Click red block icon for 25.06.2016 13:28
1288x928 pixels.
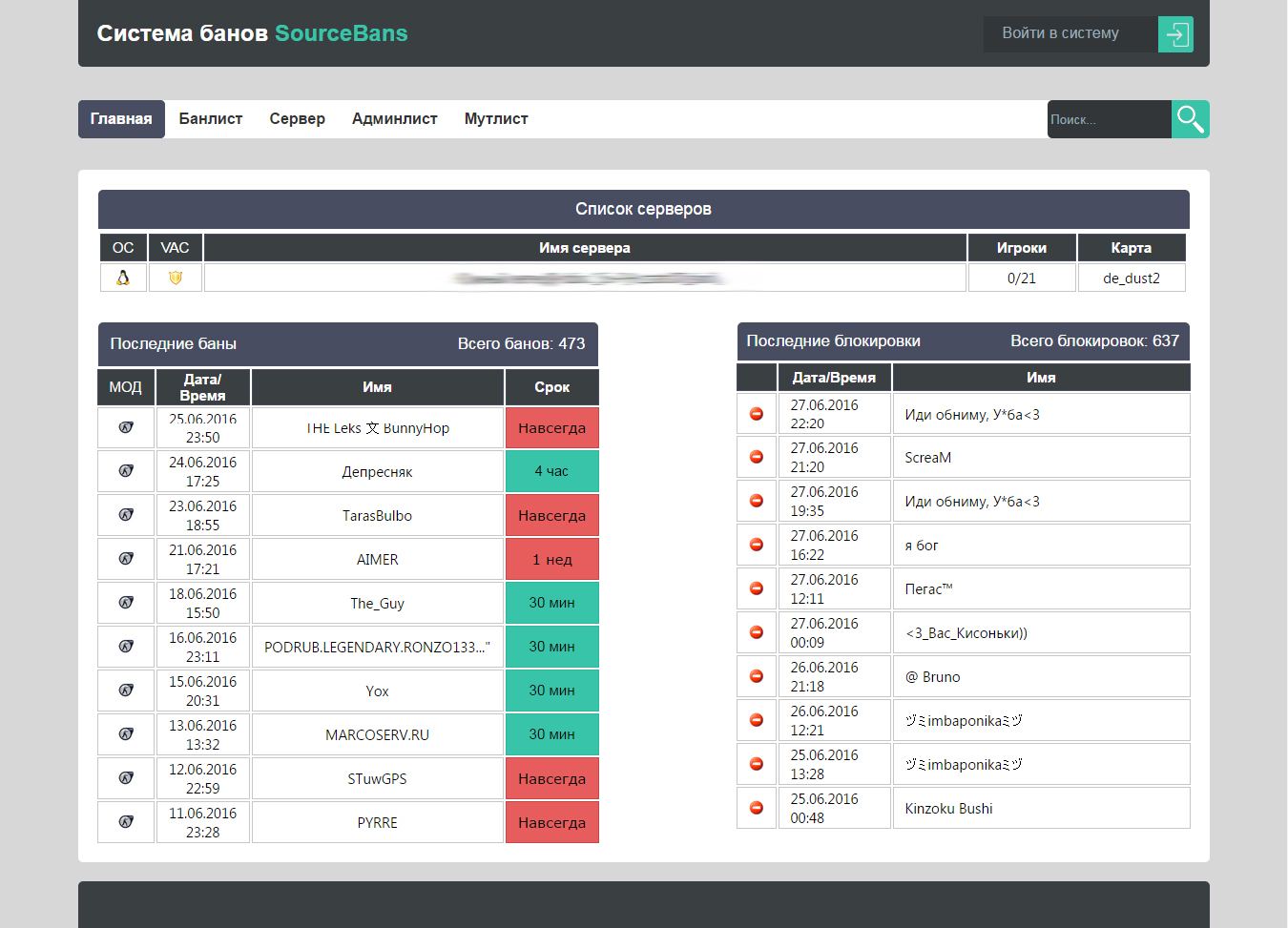757,764
